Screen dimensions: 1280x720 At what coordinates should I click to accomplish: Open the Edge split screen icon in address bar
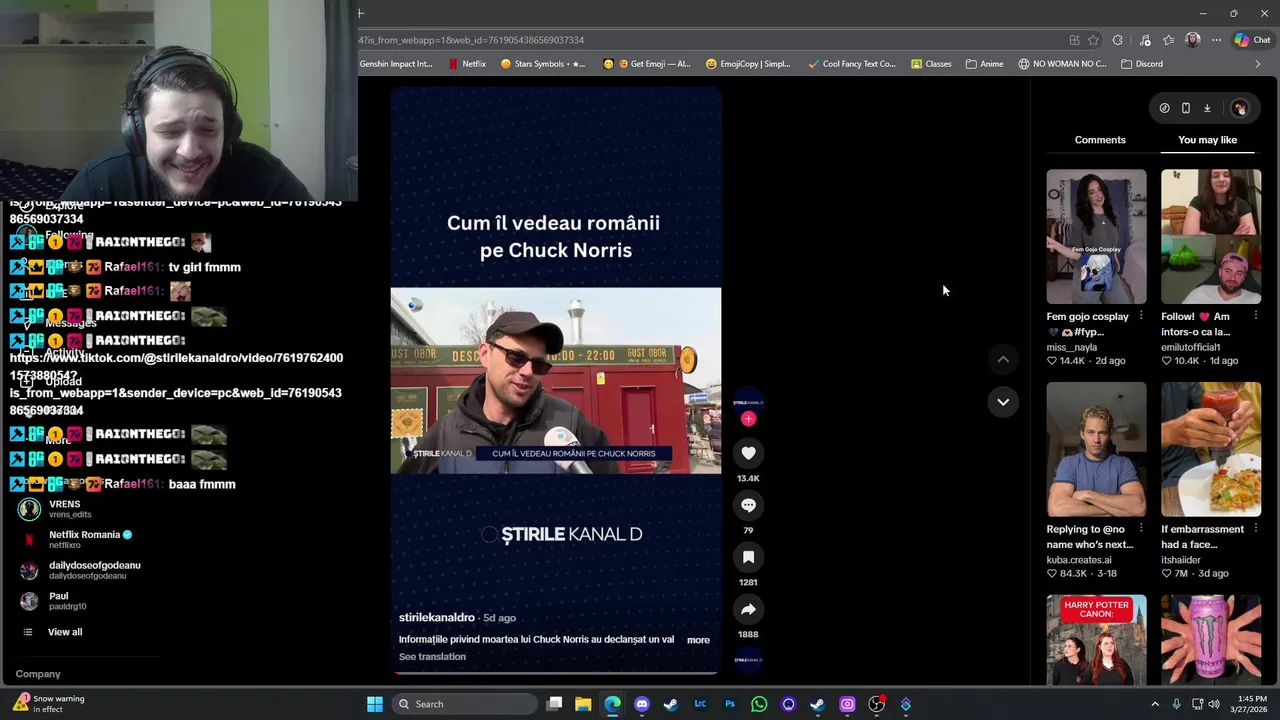[1074, 40]
